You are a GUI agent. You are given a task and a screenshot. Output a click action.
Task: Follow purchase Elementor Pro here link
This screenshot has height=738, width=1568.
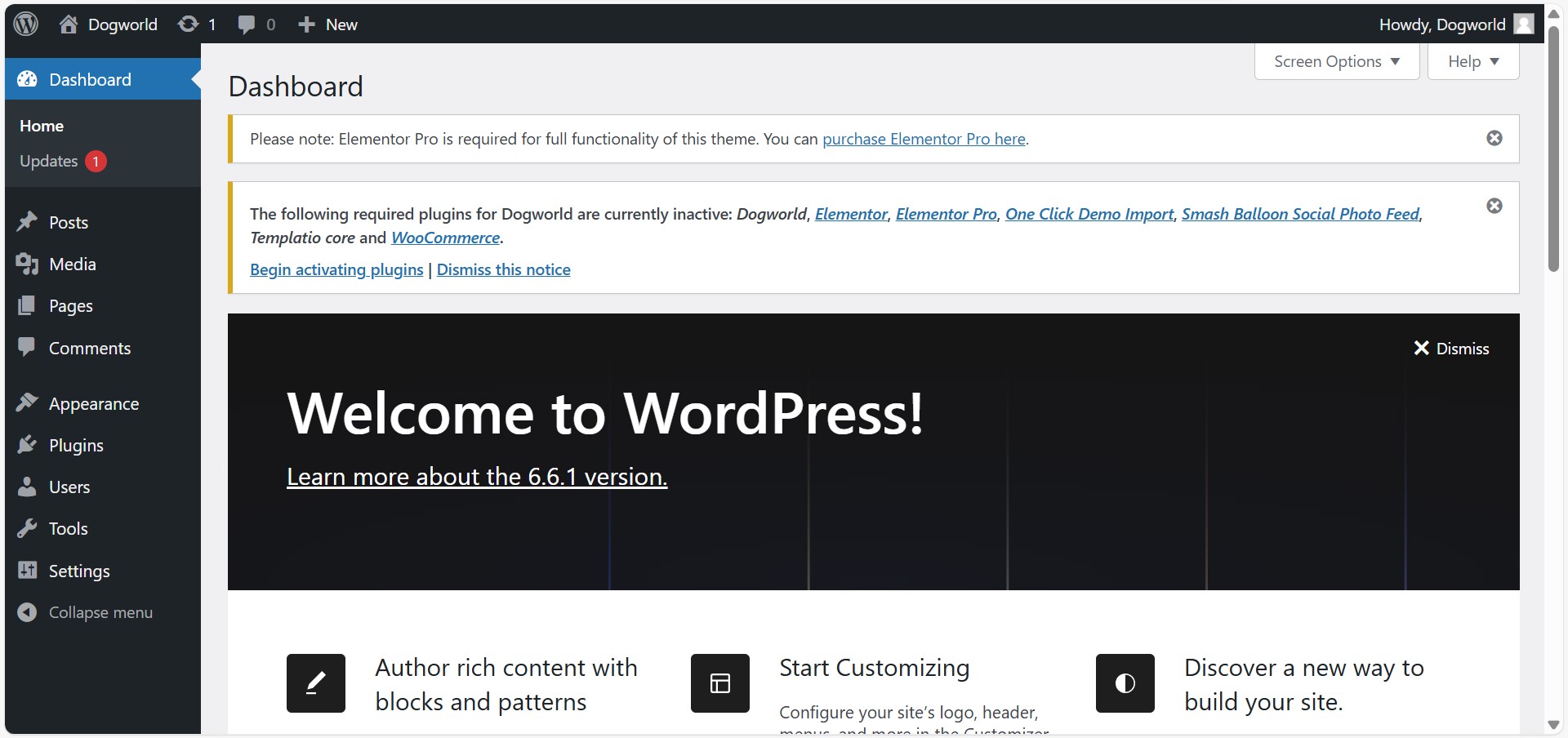[924, 139]
